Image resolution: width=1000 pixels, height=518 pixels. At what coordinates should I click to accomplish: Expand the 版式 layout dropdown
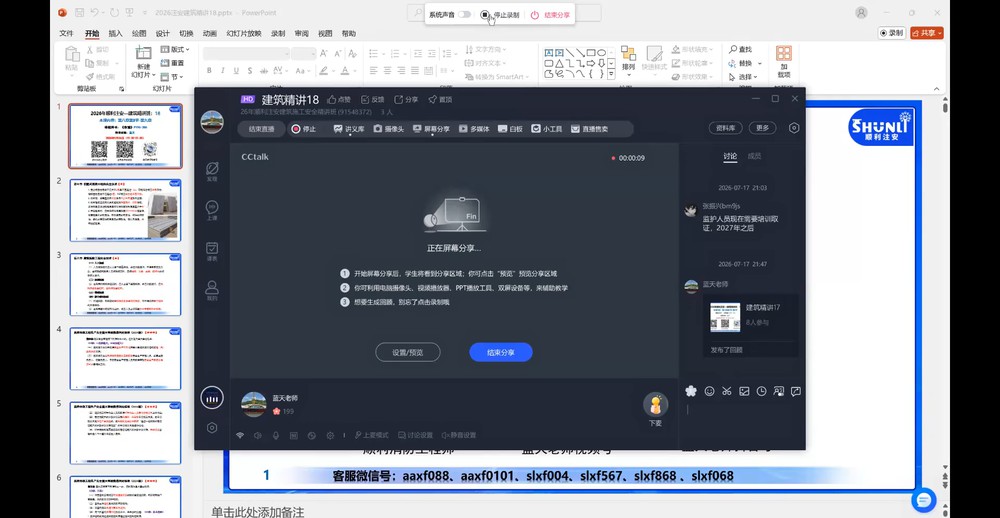pyautogui.click(x=175, y=49)
